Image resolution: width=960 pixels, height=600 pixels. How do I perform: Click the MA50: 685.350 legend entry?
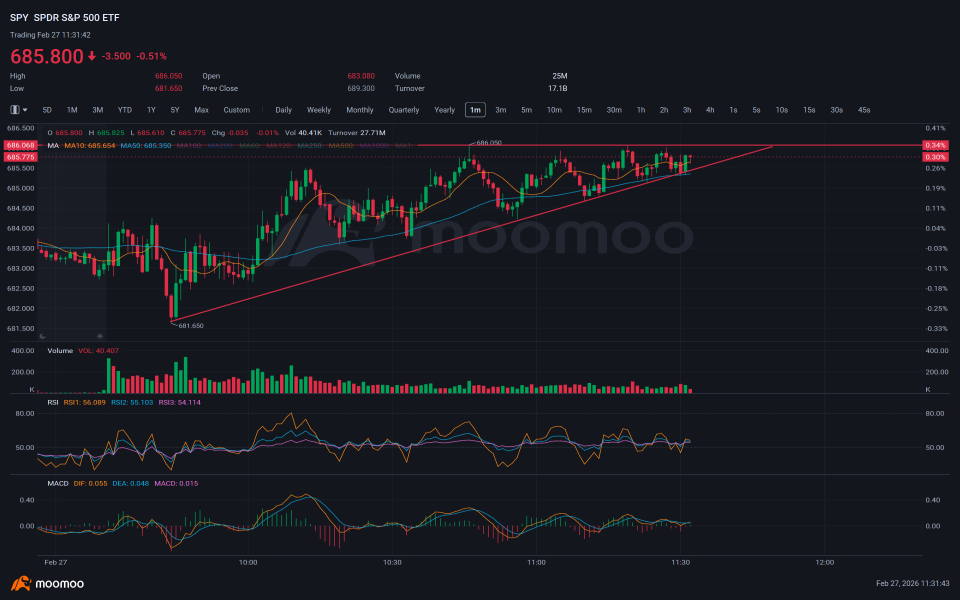146,146
